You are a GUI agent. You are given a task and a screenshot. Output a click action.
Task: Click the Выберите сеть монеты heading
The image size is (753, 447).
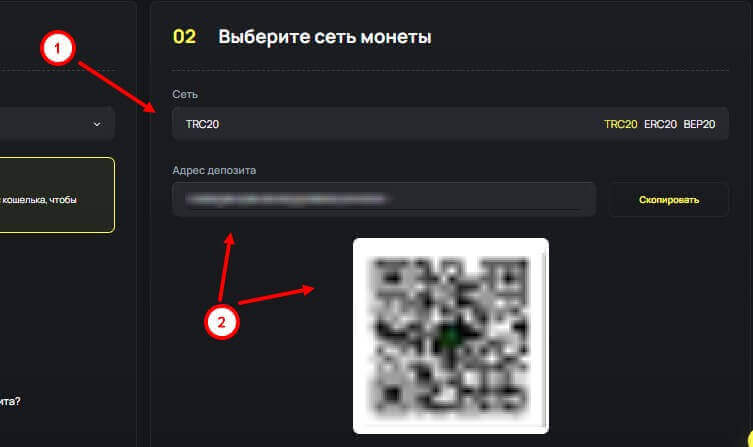click(x=325, y=37)
